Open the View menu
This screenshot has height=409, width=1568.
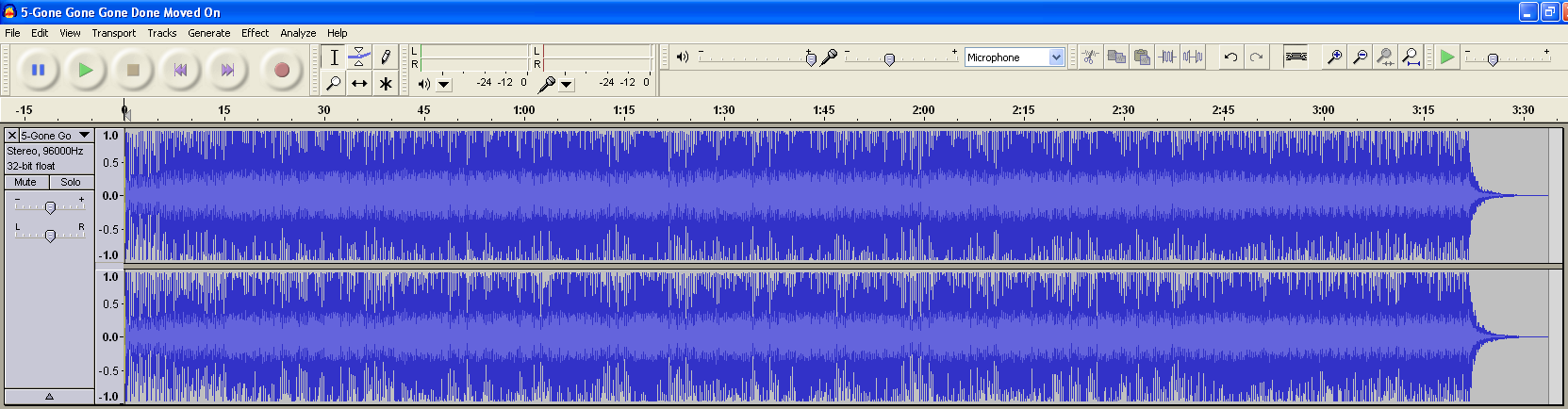click(x=70, y=33)
